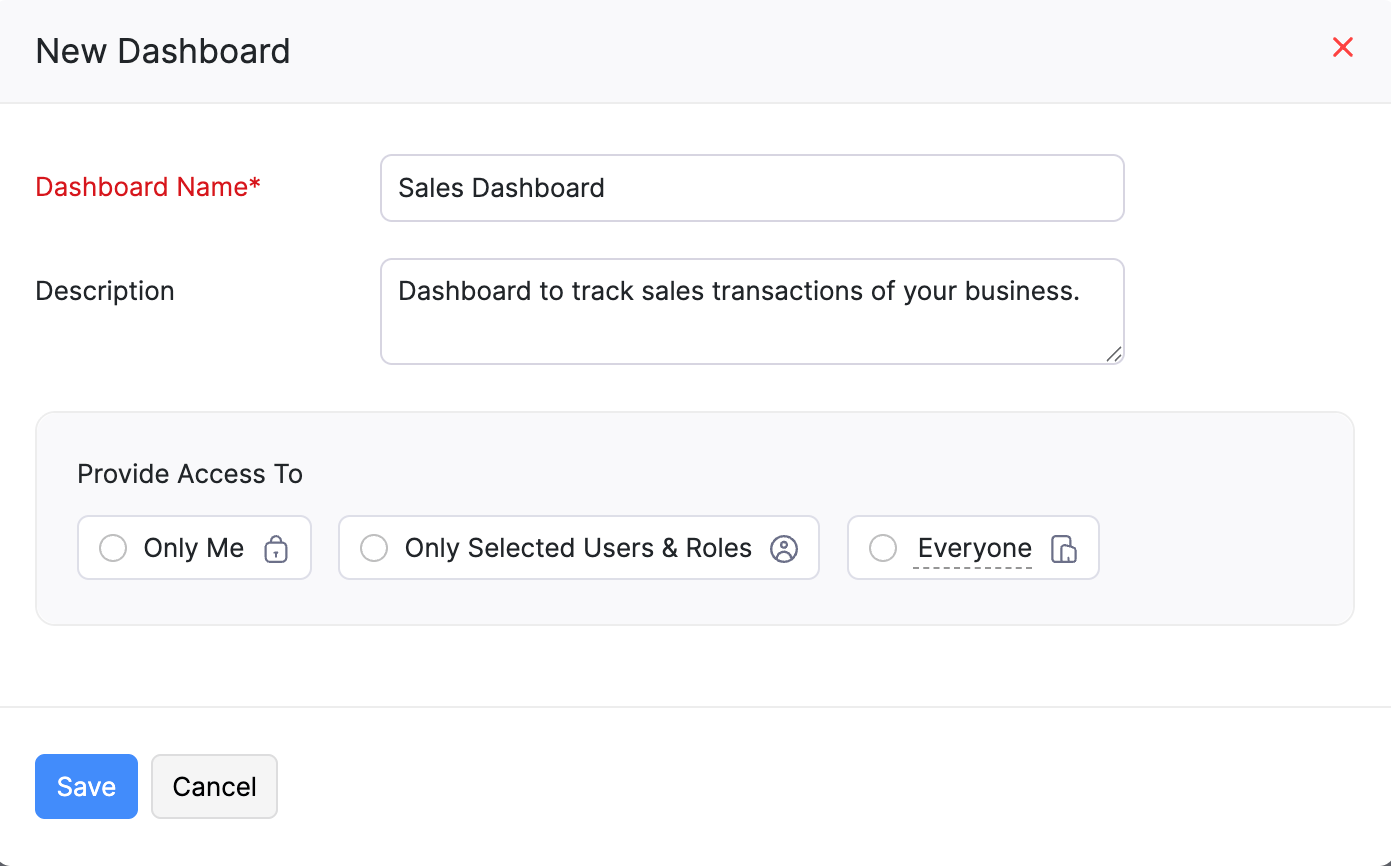Click the dashed Everyone text for details
The width and height of the screenshot is (1391, 866).
(x=974, y=548)
